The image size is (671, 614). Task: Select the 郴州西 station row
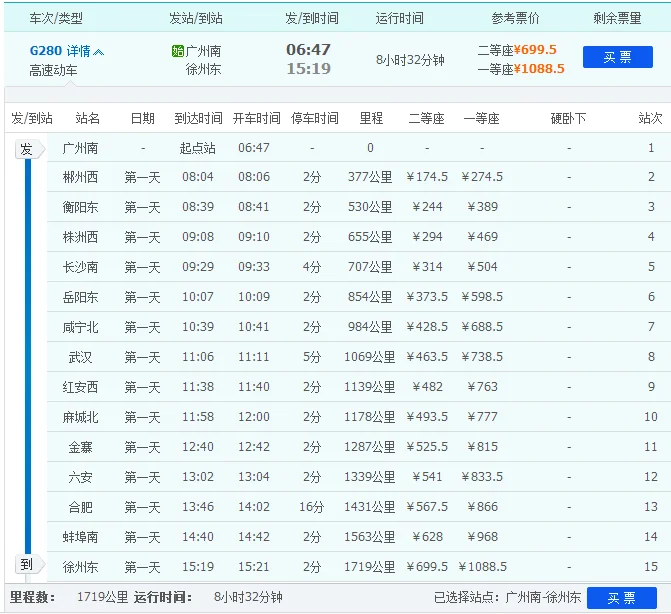(359, 177)
